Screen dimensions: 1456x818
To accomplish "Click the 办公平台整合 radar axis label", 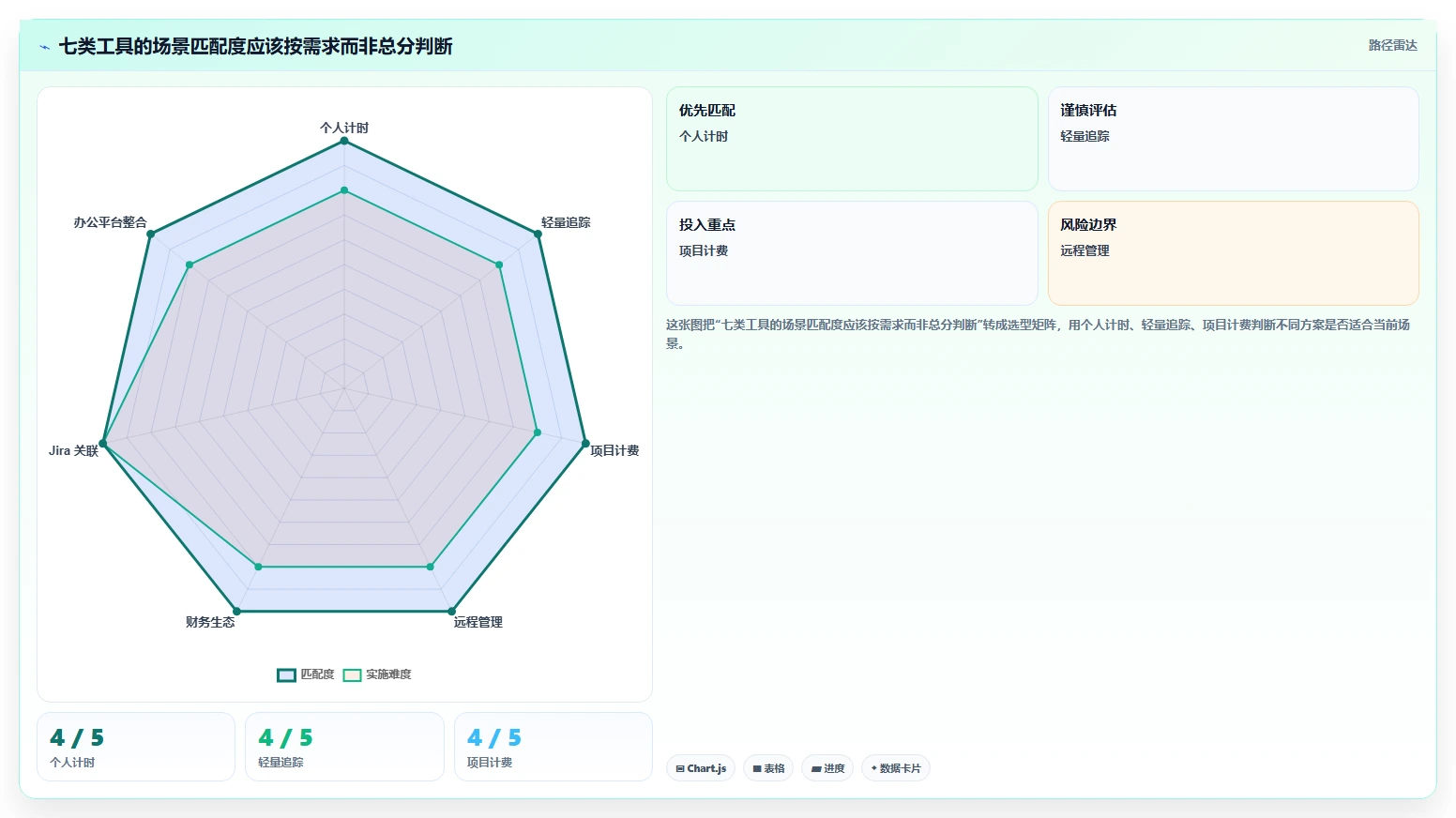I will click(x=111, y=222).
